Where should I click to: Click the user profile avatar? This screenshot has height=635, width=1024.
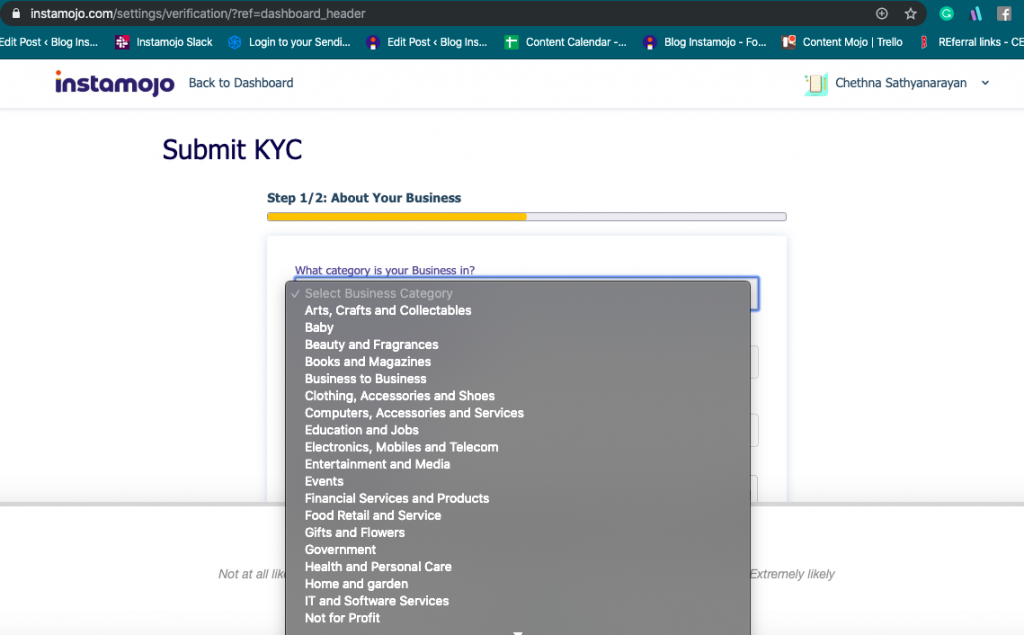click(816, 84)
